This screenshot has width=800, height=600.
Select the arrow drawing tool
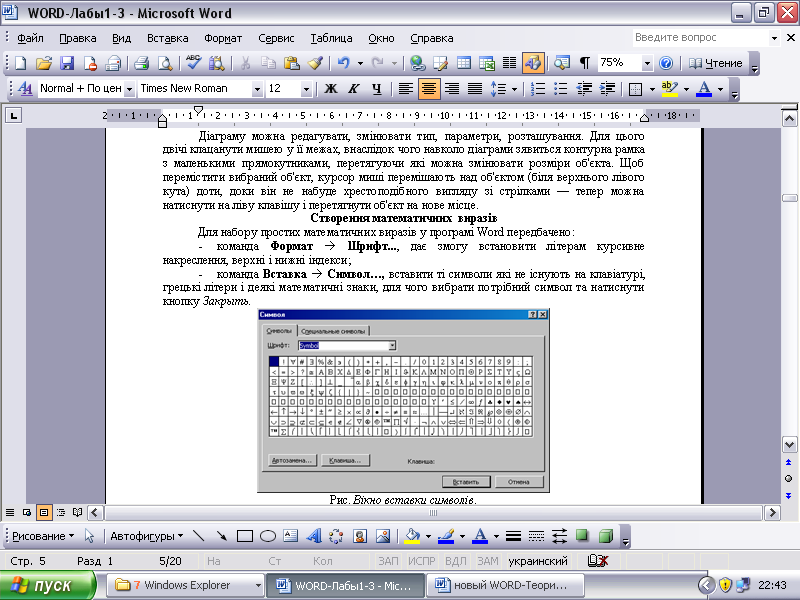[221, 536]
